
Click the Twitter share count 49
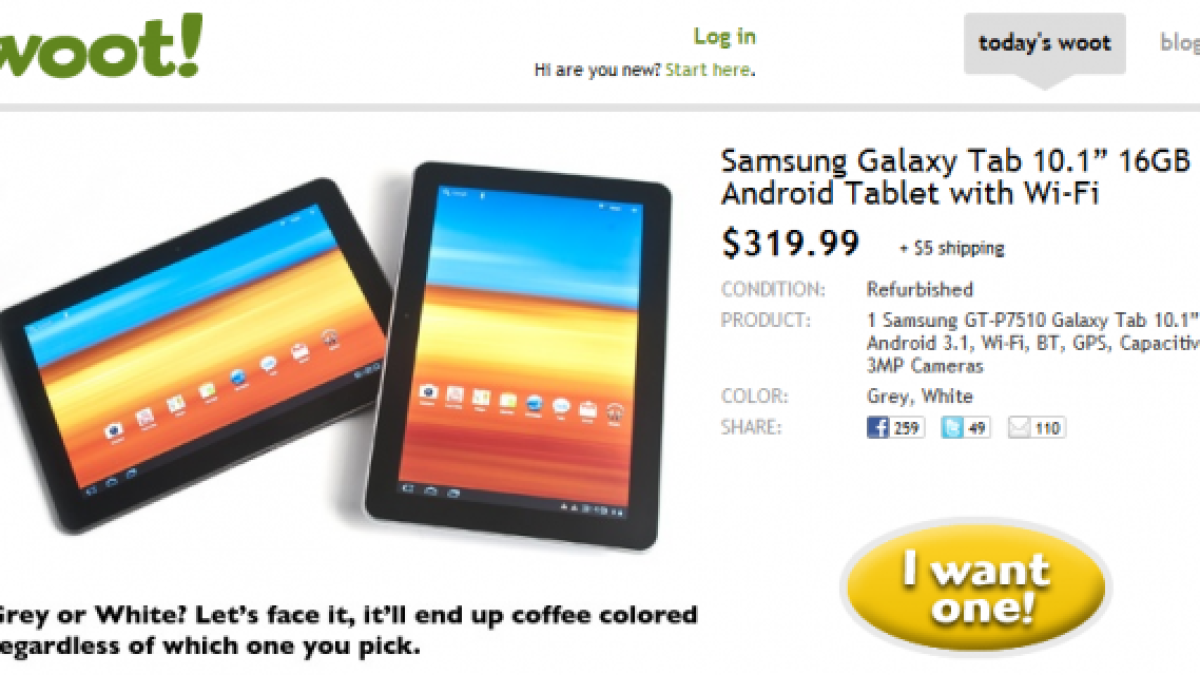977,428
